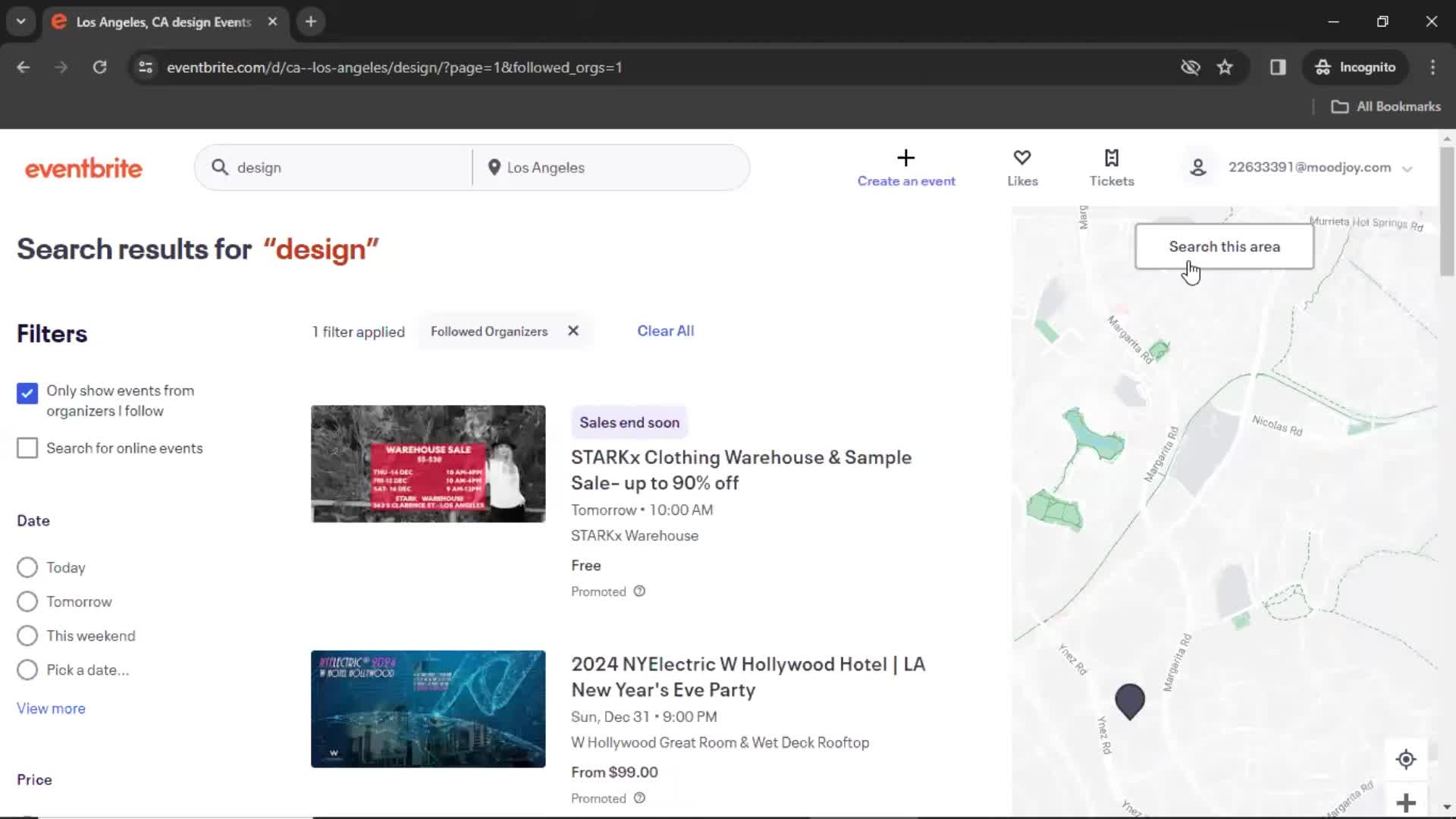The height and width of the screenshot is (819, 1456).
Task: Open the STARKx warehouse sale thumbnail
Action: pyautogui.click(x=428, y=463)
